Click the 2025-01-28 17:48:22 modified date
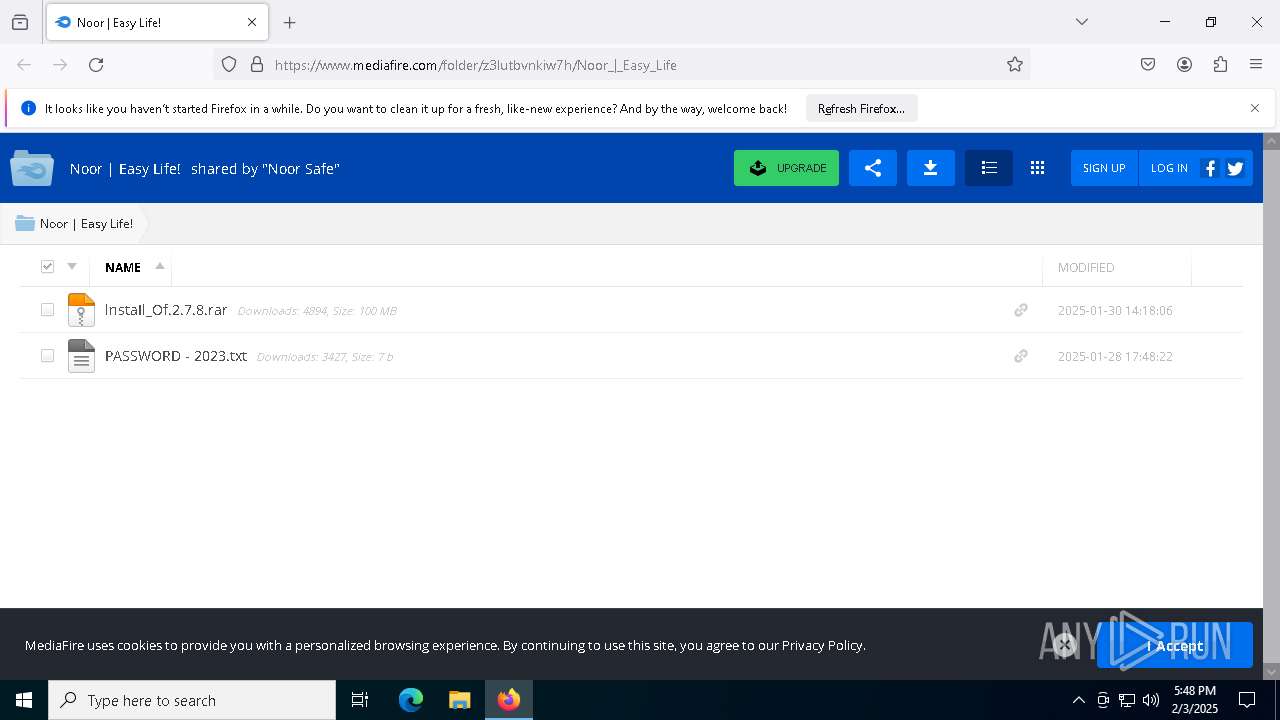Viewport: 1280px width, 720px height. [x=1115, y=357]
